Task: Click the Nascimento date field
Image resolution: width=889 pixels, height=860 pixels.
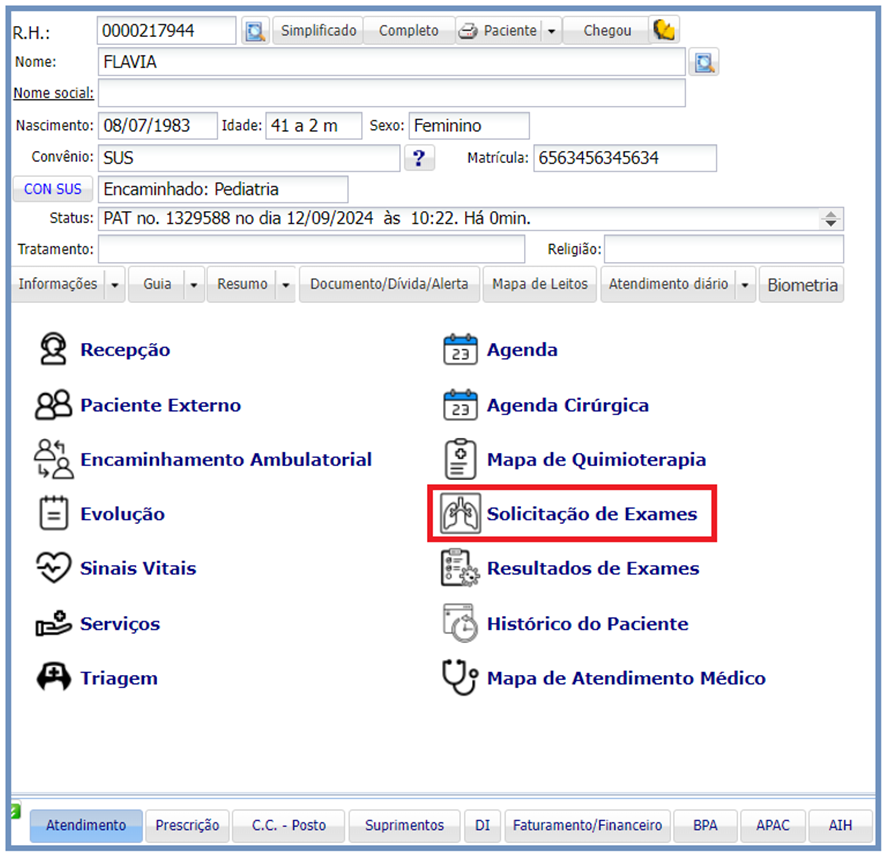Action: click(x=157, y=125)
